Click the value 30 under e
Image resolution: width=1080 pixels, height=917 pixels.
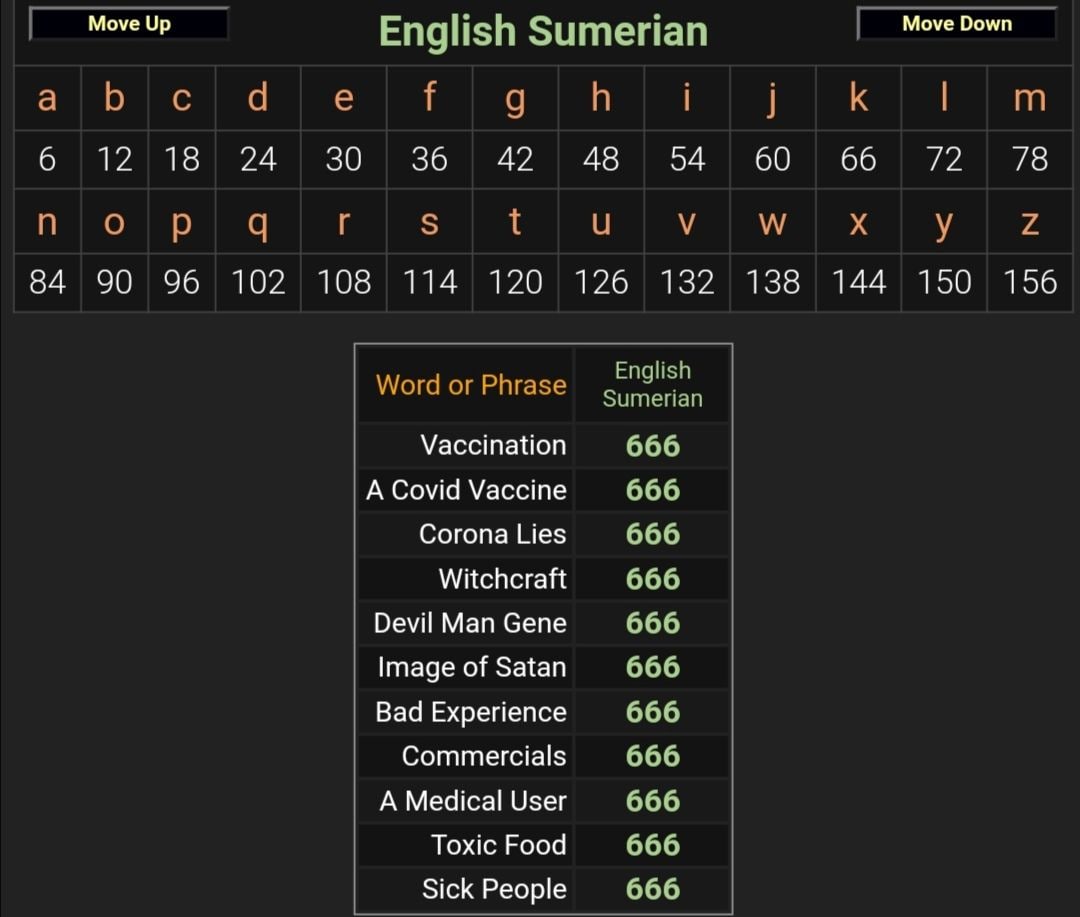pyautogui.click(x=344, y=159)
